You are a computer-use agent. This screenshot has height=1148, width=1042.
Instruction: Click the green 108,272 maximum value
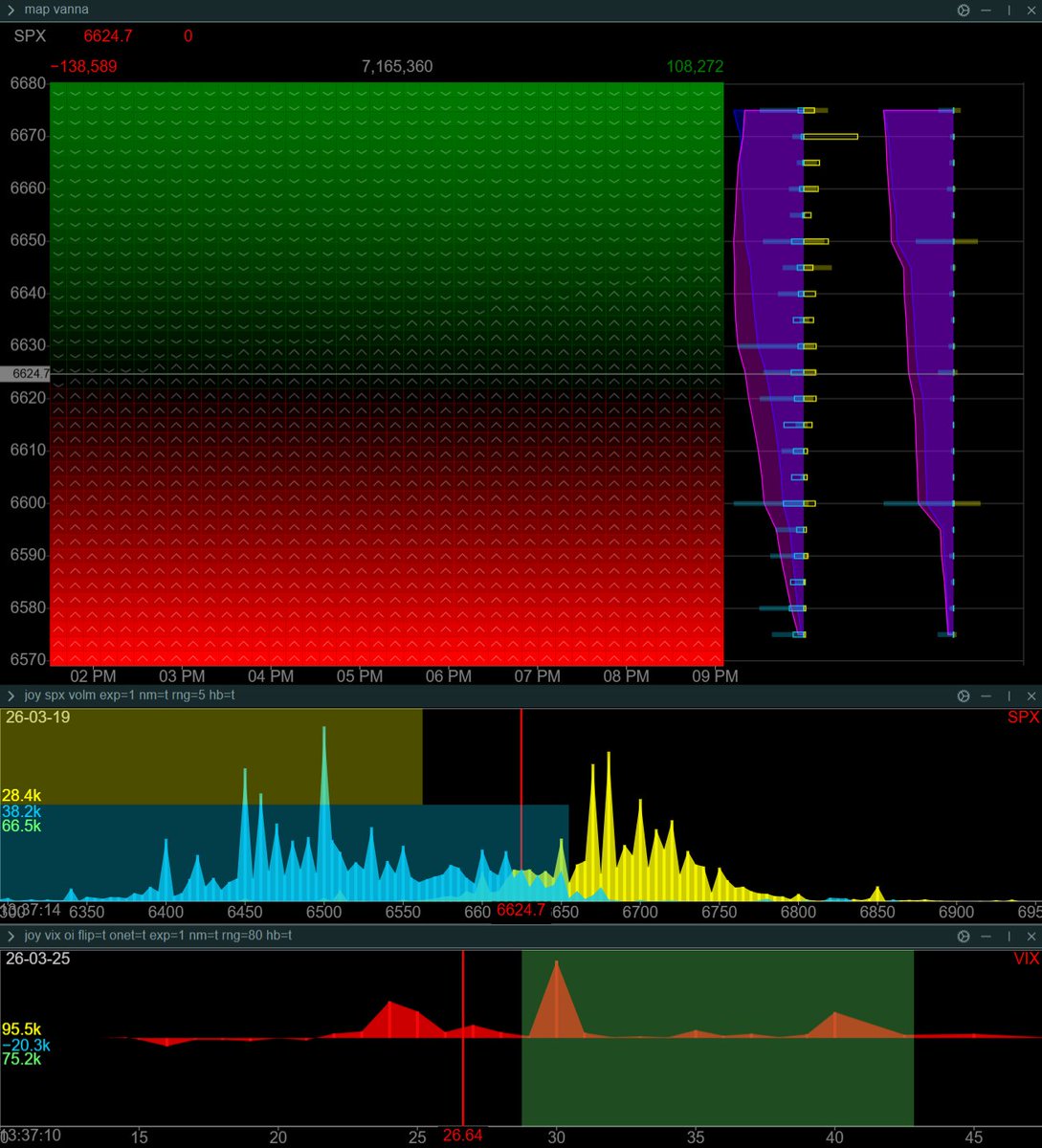coord(695,67)
